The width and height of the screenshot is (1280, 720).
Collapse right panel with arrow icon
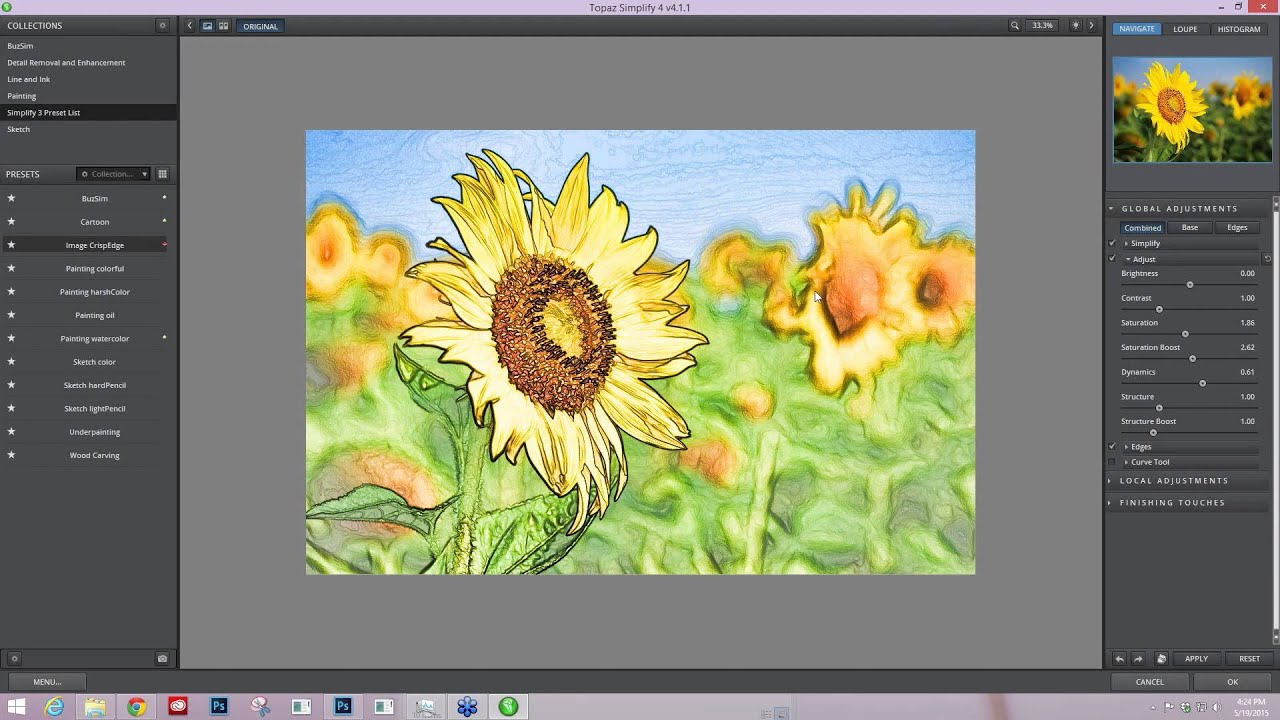1091,26
